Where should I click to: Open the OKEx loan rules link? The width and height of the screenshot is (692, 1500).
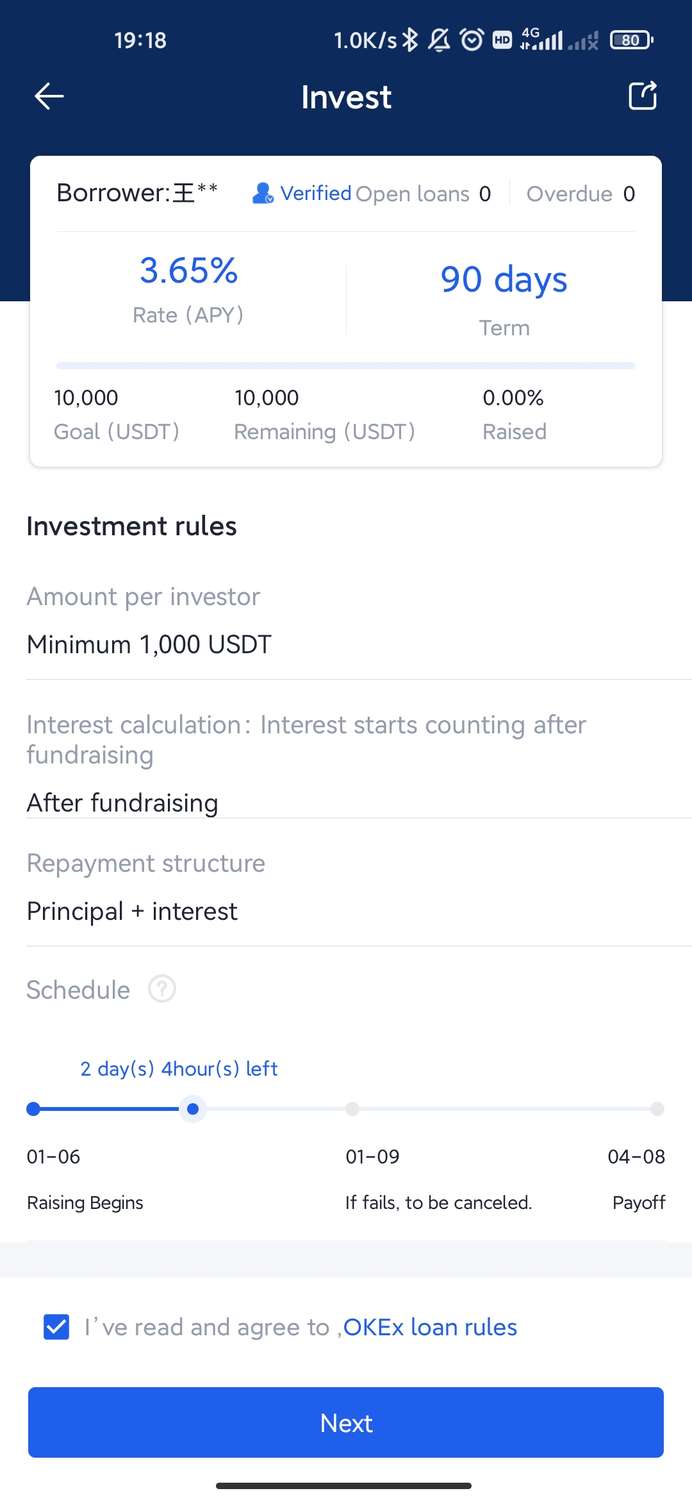tap(430, 1327)
